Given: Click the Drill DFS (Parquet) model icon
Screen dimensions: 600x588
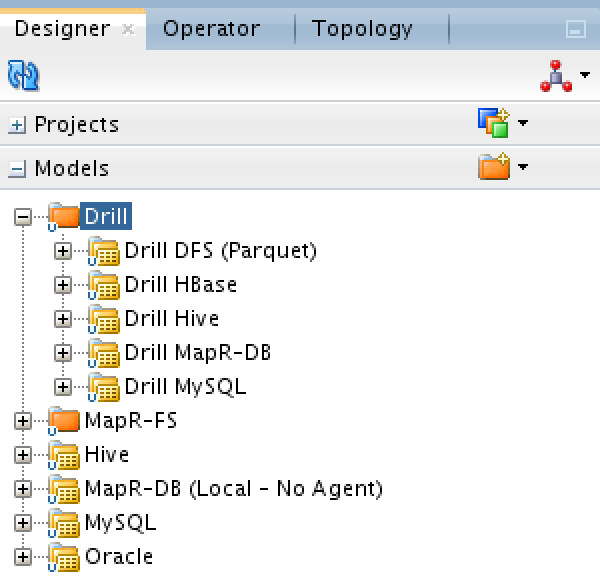Looking at the screenshot, I should pyautogui.click(x=103, y=251).
